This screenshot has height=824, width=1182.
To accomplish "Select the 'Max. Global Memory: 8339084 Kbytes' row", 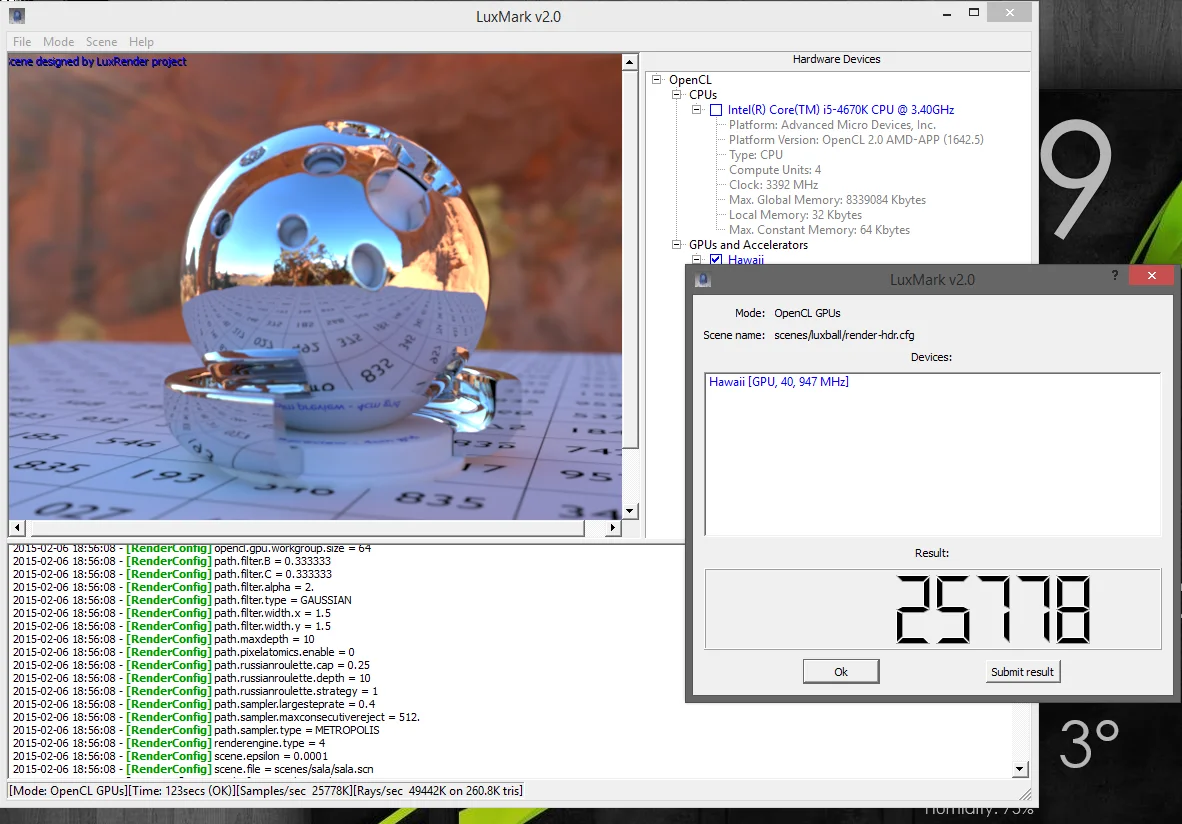I will pos(827,200).
